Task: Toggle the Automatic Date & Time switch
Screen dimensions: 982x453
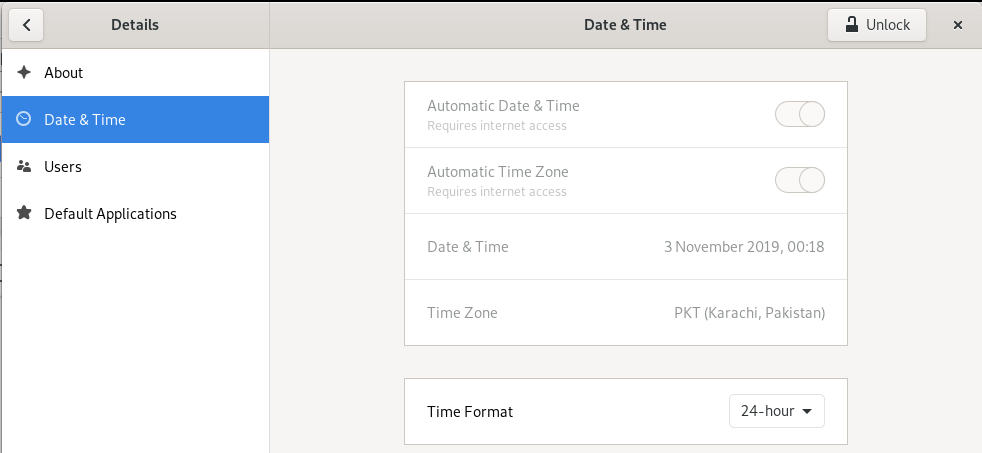Action: pyautogui.click(x=799, y=114)
